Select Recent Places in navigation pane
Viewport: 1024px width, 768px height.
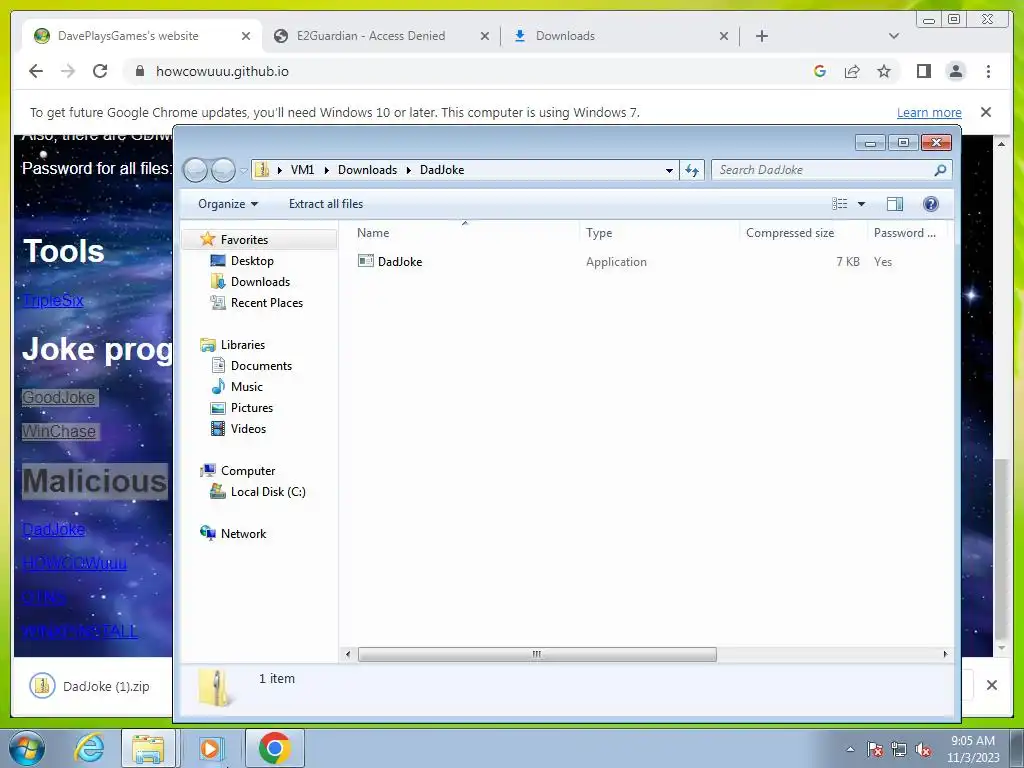266,302
